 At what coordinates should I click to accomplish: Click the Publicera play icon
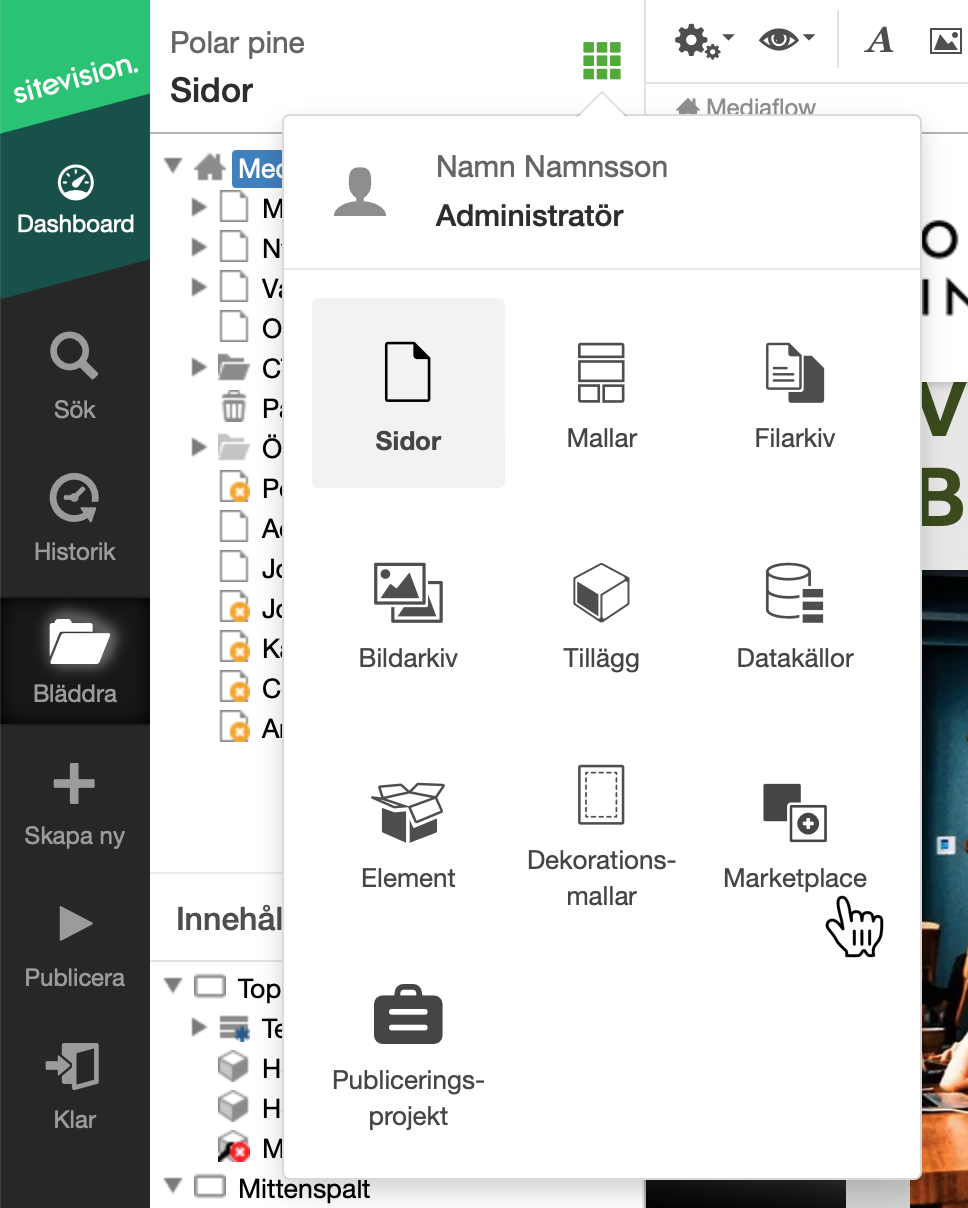click(x=75, y=925)
